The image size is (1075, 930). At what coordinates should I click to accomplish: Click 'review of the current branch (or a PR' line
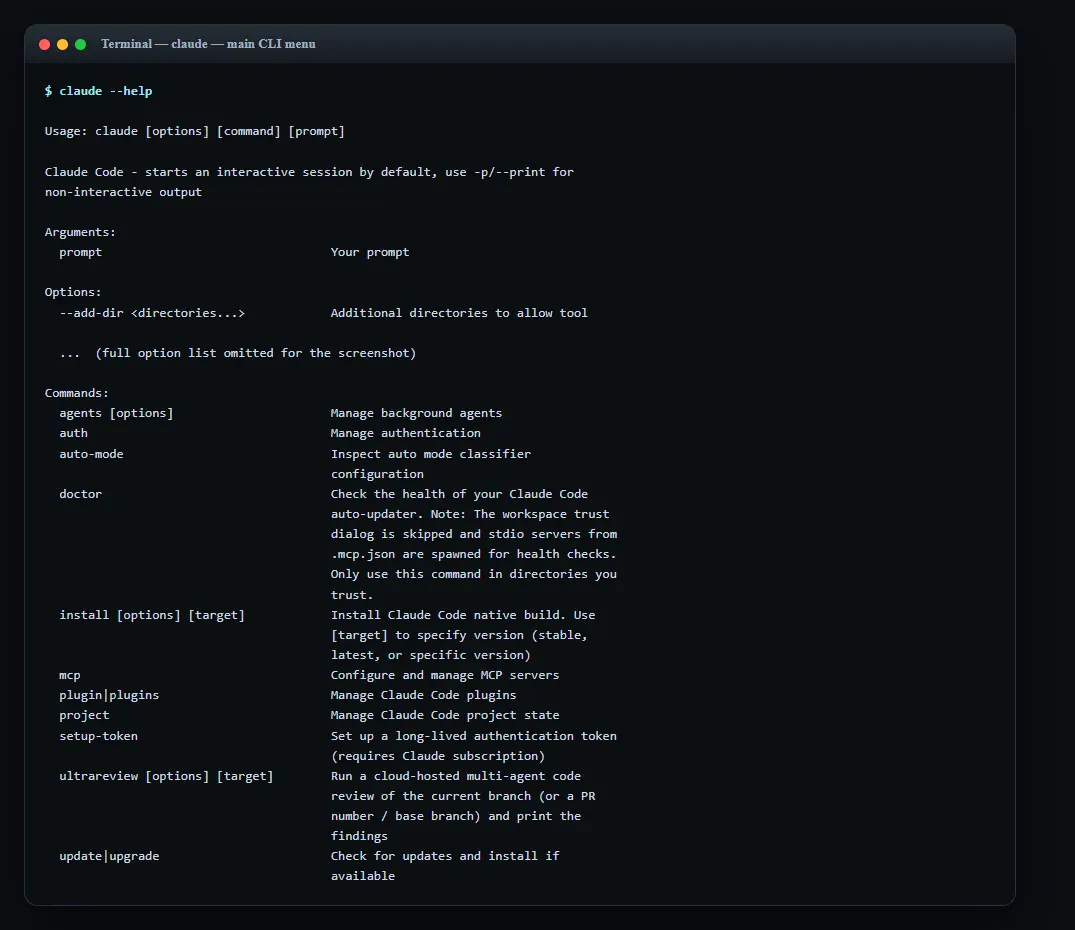point(463,796)
